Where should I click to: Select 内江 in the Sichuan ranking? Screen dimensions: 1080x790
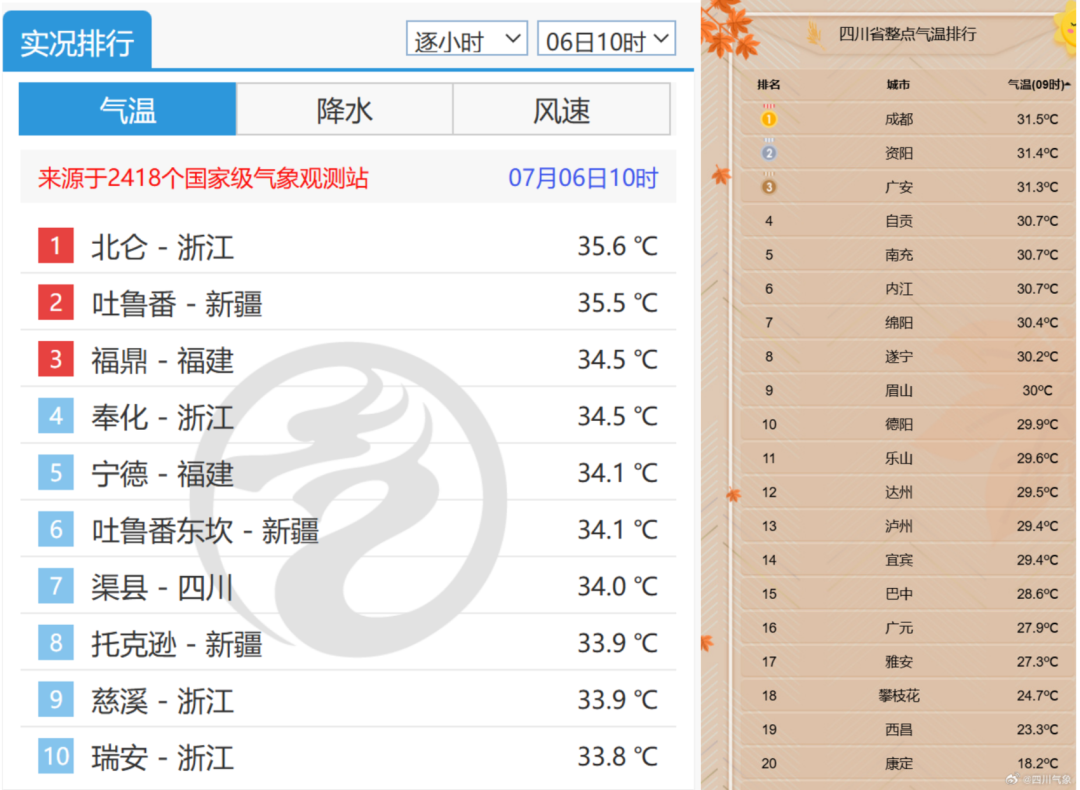899,289
